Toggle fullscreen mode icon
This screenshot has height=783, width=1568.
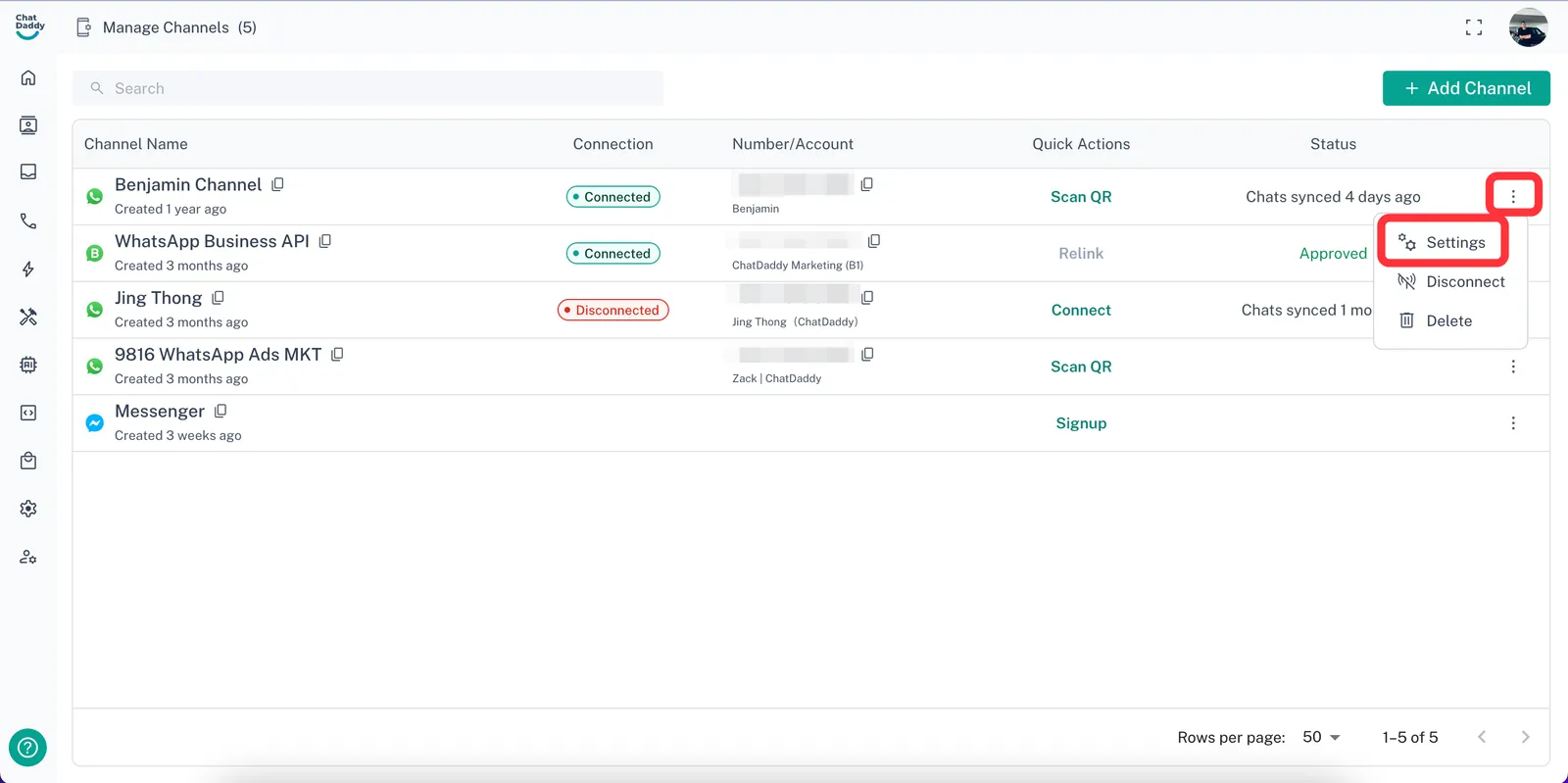(1473, 27)
